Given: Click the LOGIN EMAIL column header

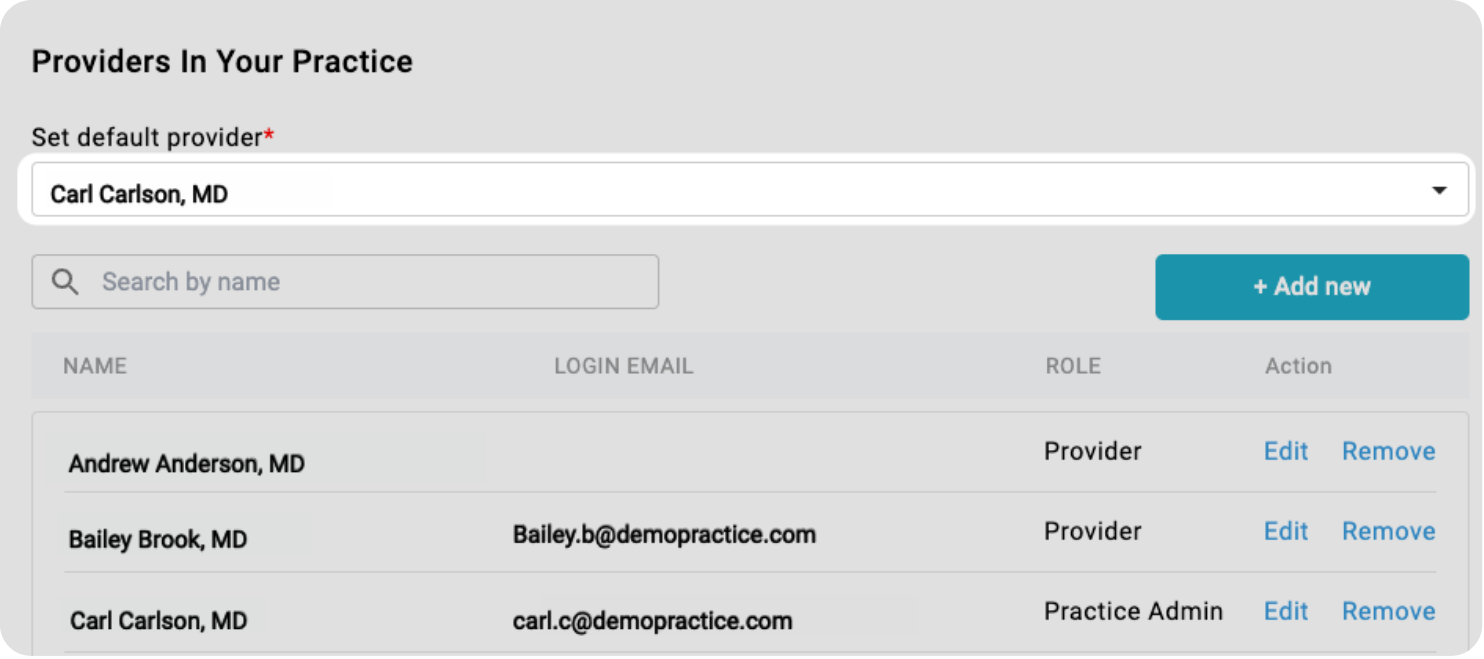Looking at the screenshot, I should [623, 366].
